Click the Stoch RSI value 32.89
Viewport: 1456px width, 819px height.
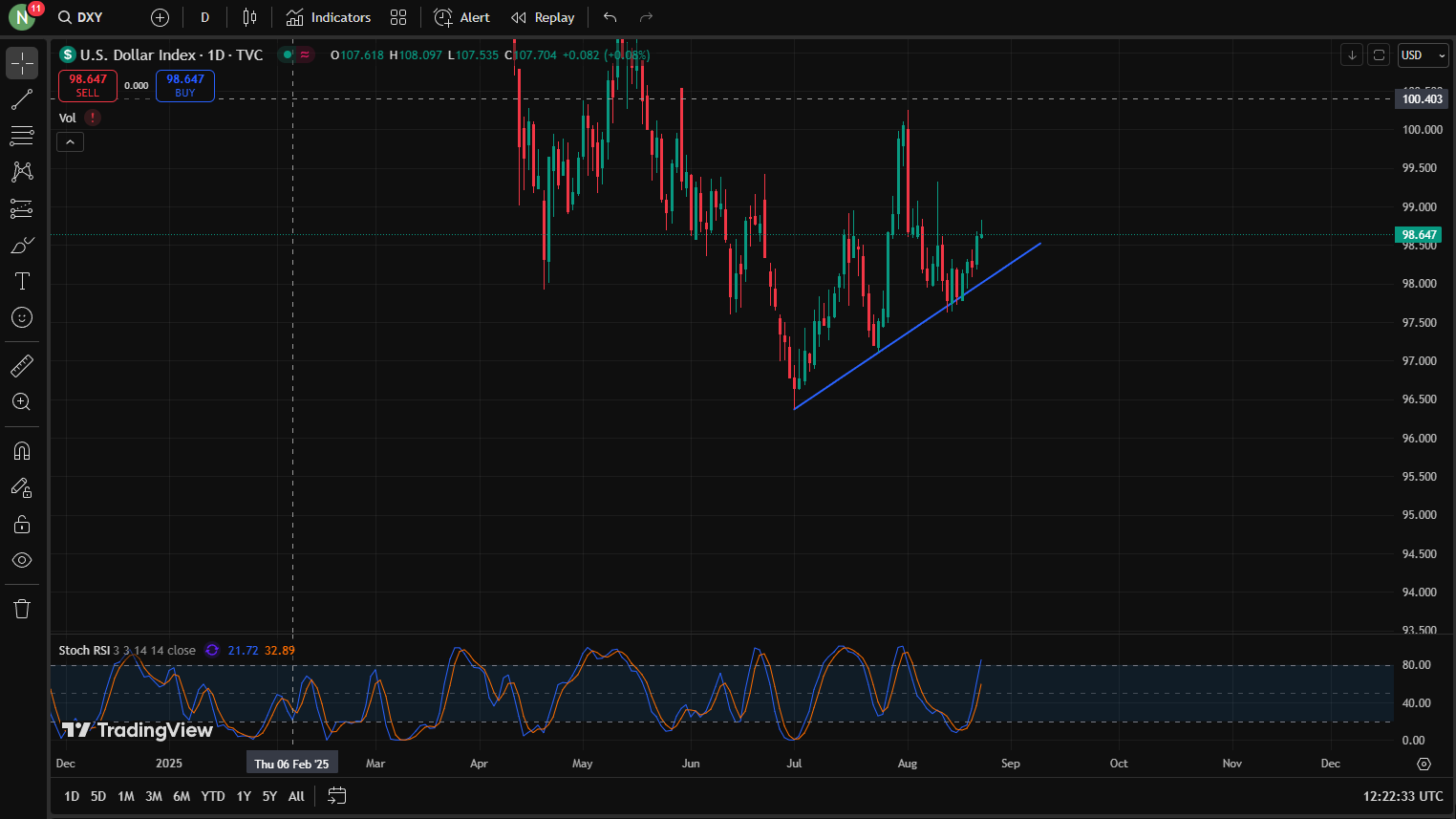coord(280,651)
